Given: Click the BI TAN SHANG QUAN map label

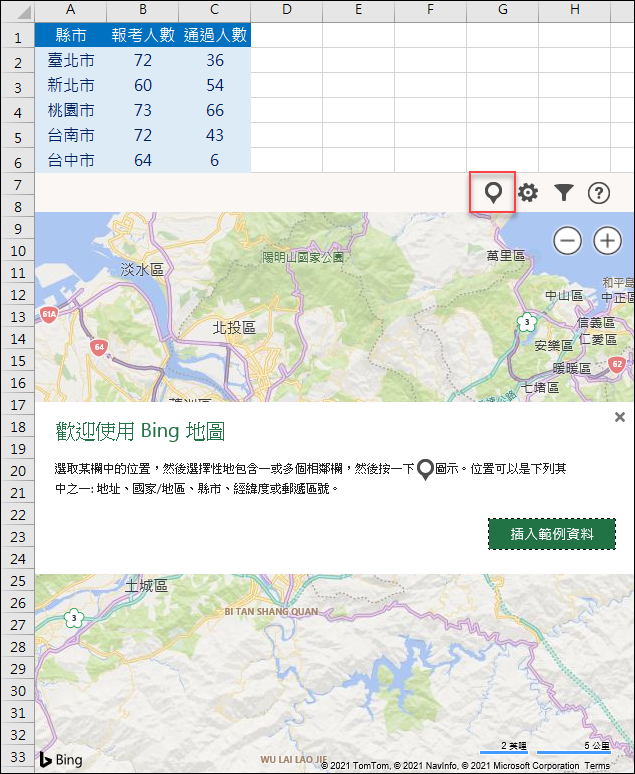Looking at the screenshot, I should pyautogui.click(x=271, y=611).
